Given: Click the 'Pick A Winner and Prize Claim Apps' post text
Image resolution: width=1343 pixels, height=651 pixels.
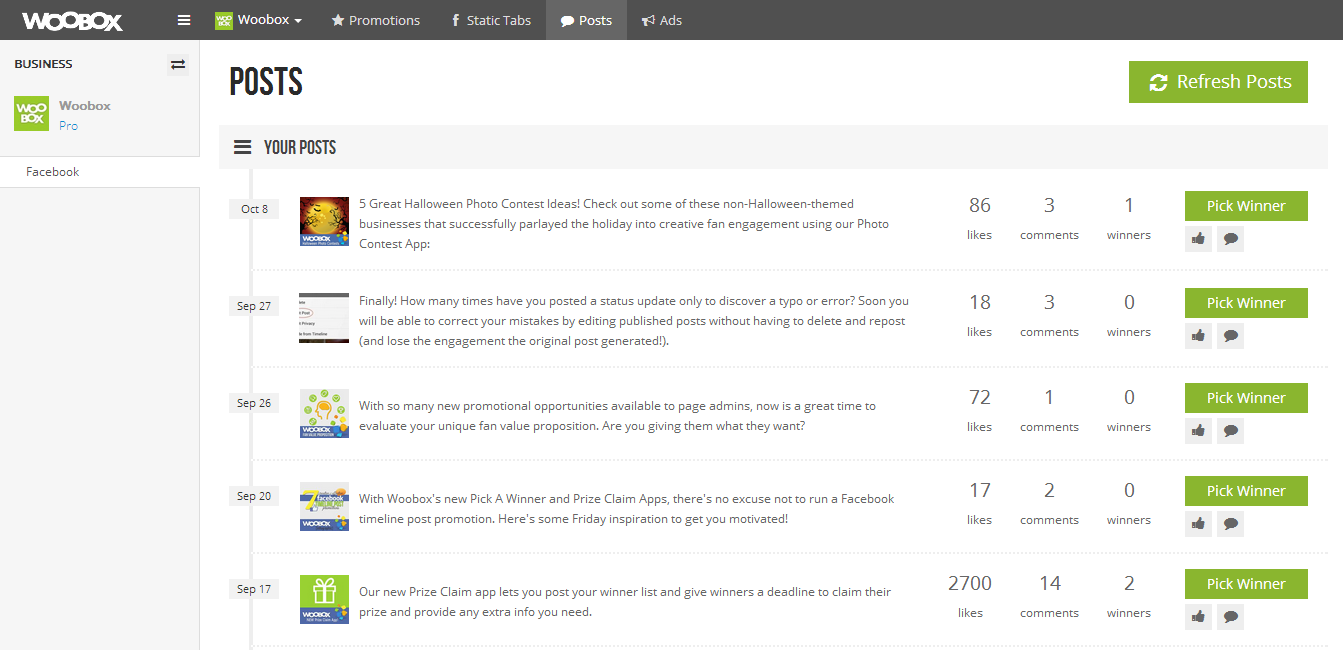Looking at the screenshot, I should pos(627,509).
